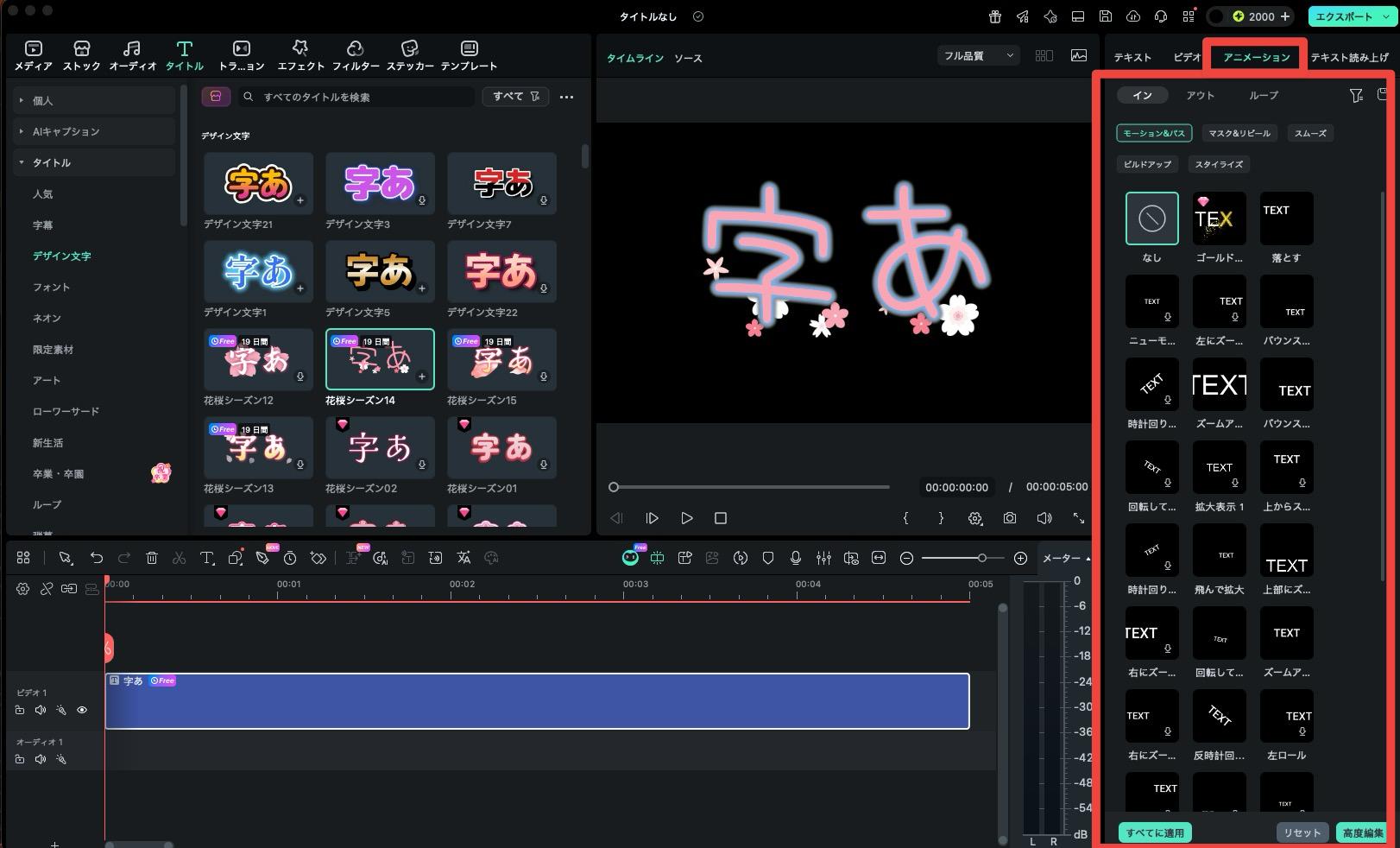Mute the オーディオ1 track speaker icon
1400x848 pixels.
point(41,759)
